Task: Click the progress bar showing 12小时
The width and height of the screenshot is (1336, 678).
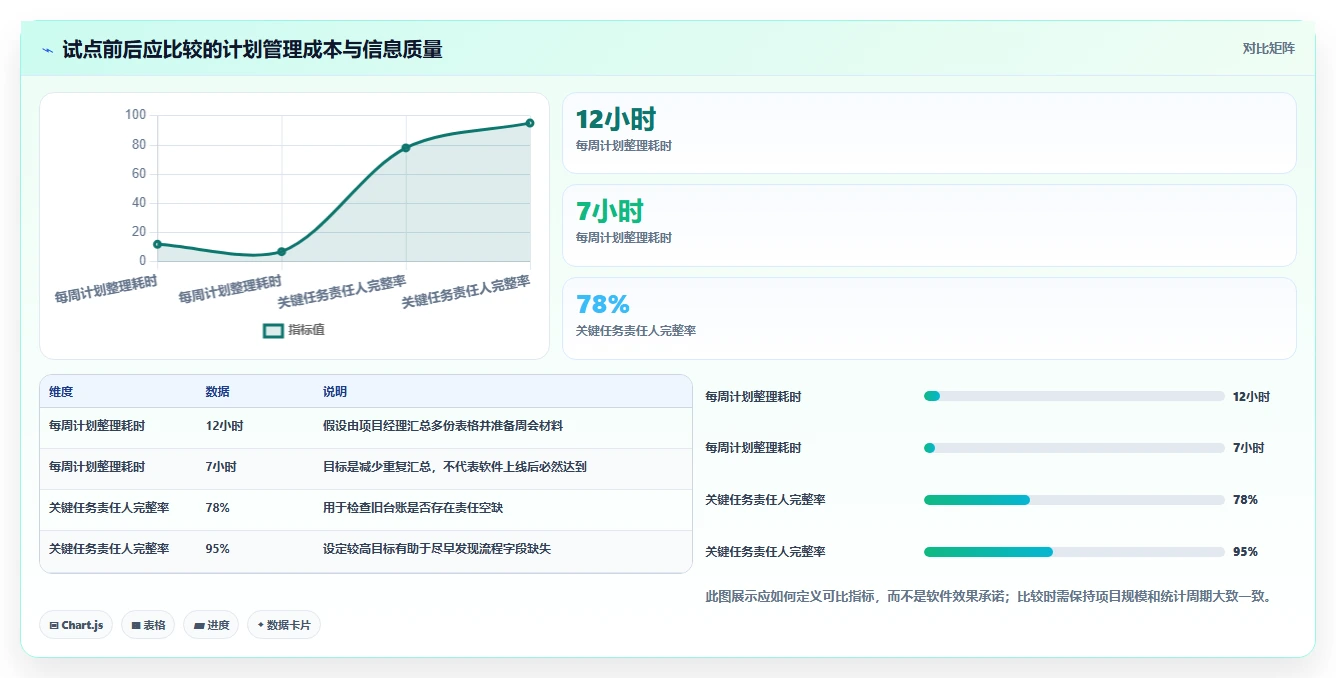Action: pos(1074,396)
